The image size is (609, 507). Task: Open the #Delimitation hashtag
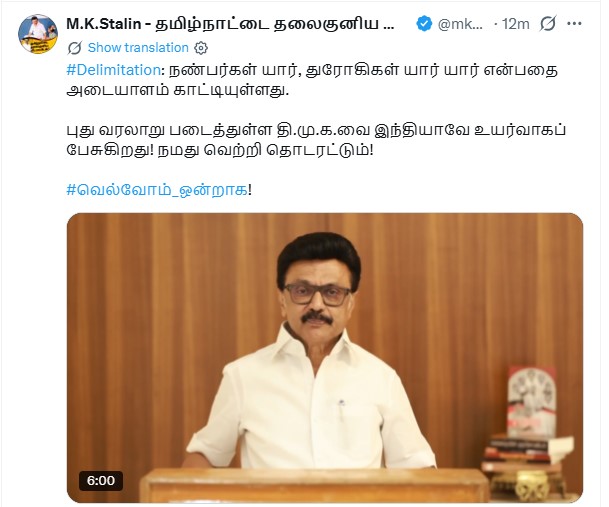click(x=113, y=70)
